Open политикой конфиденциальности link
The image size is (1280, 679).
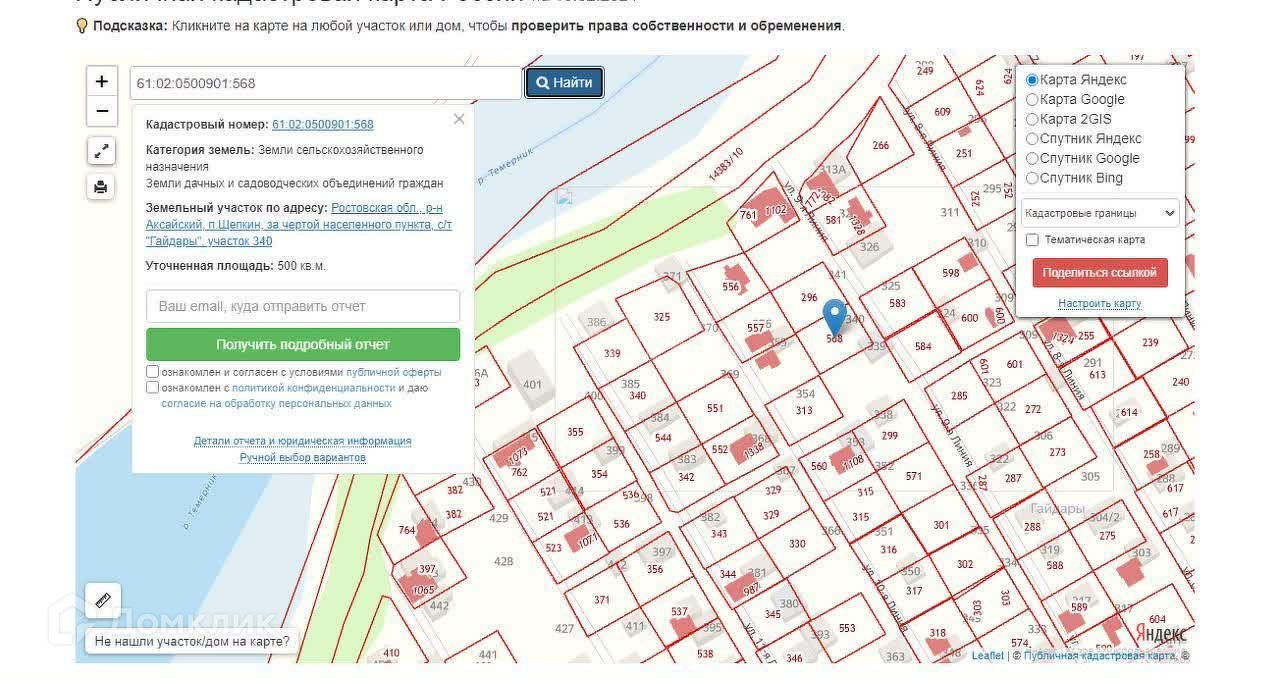(x=314, y=388)
